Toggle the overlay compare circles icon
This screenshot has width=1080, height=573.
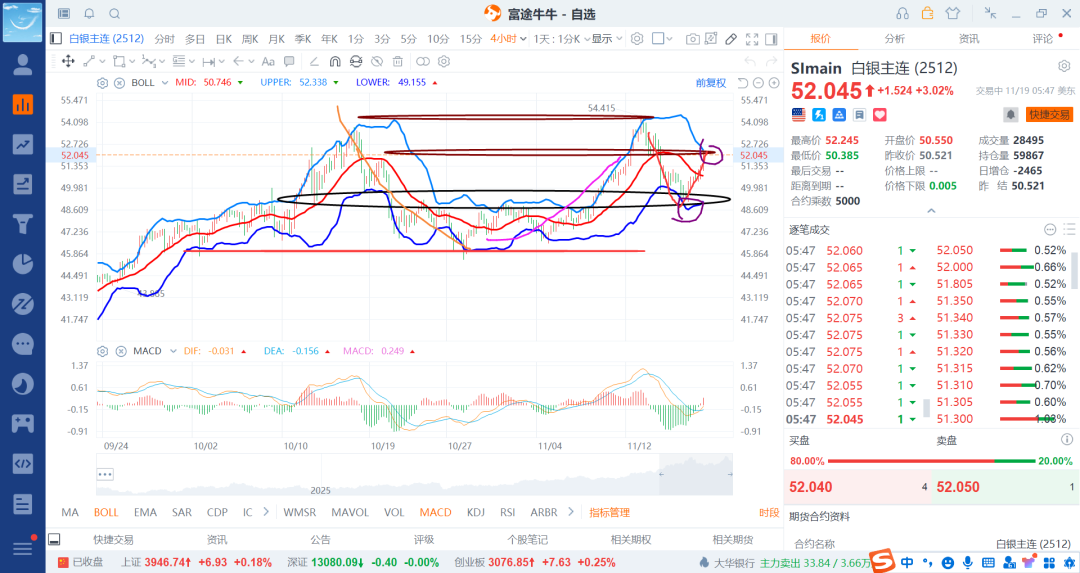coord(423,61)
